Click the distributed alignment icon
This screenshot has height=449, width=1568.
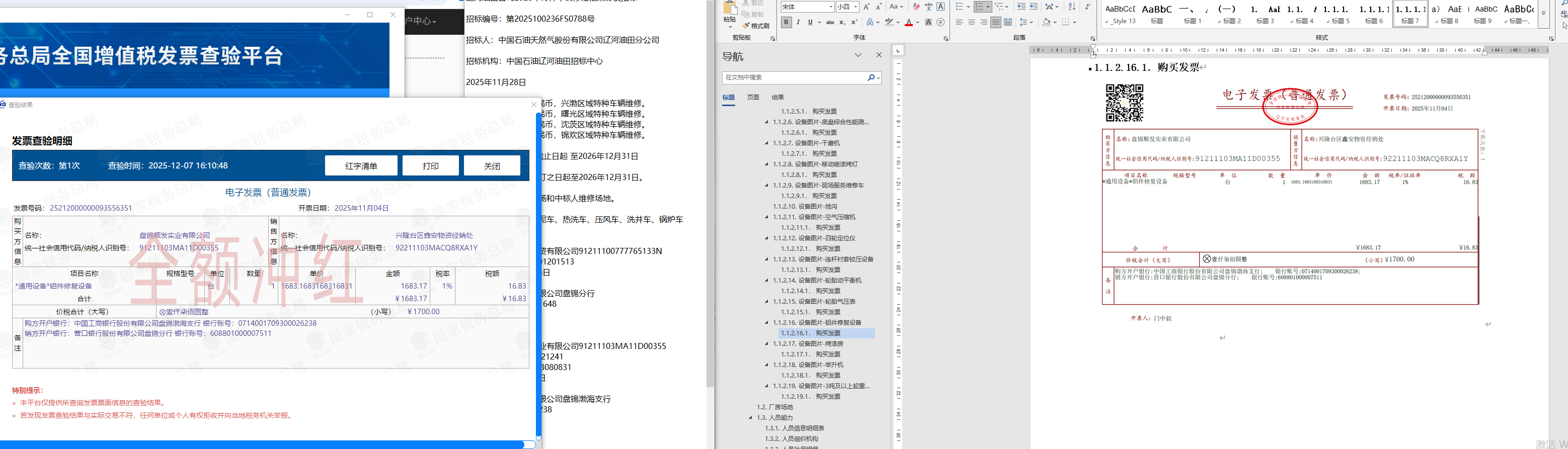[x=1008, y=22]
